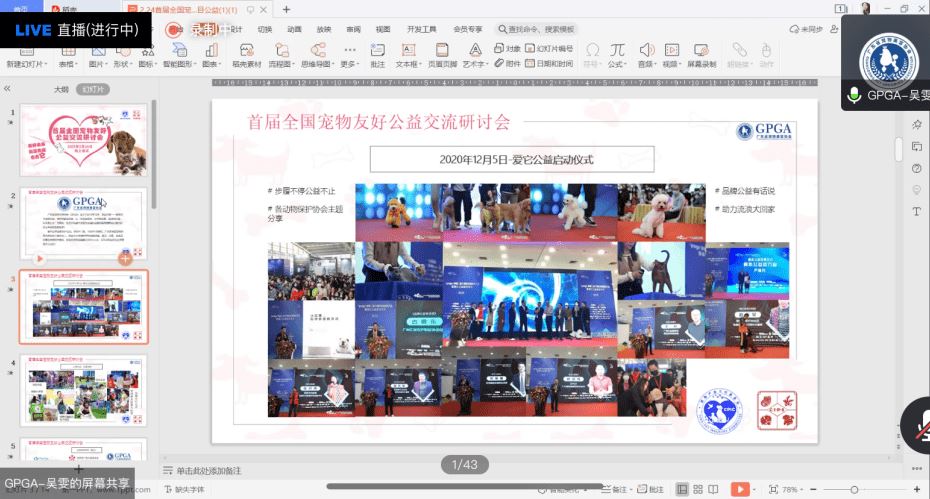930x499 pixels.
Task: Open the 开发工具 (Developer) tab
Action: [422, 29]
